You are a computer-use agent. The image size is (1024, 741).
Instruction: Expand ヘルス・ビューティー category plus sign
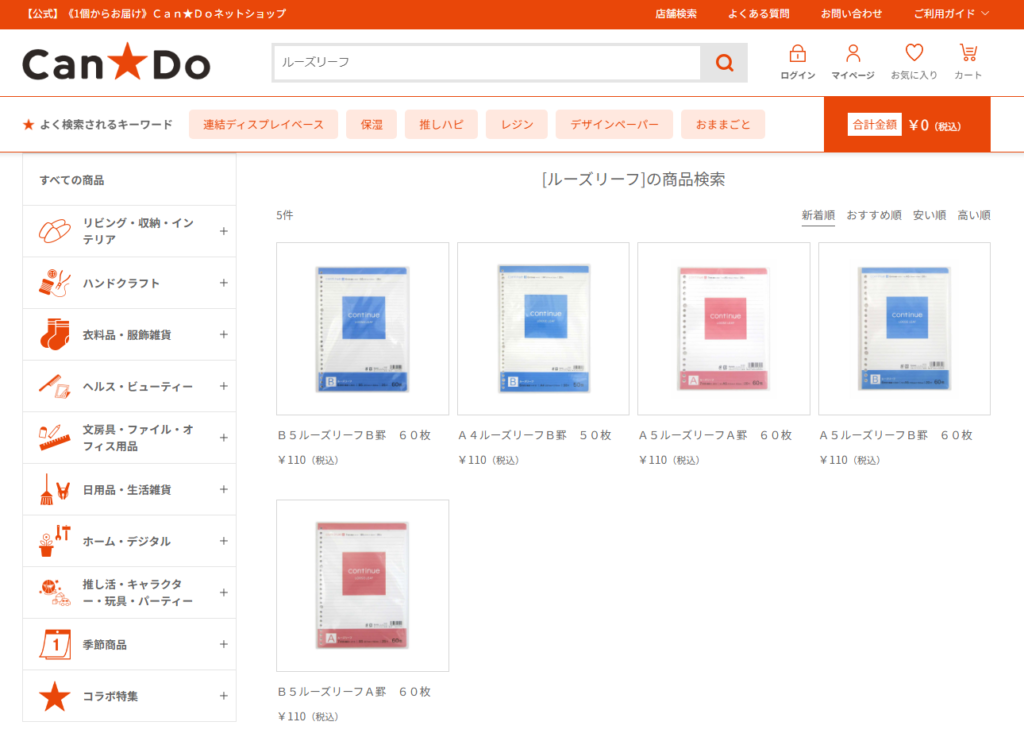(x=223, y=386)
